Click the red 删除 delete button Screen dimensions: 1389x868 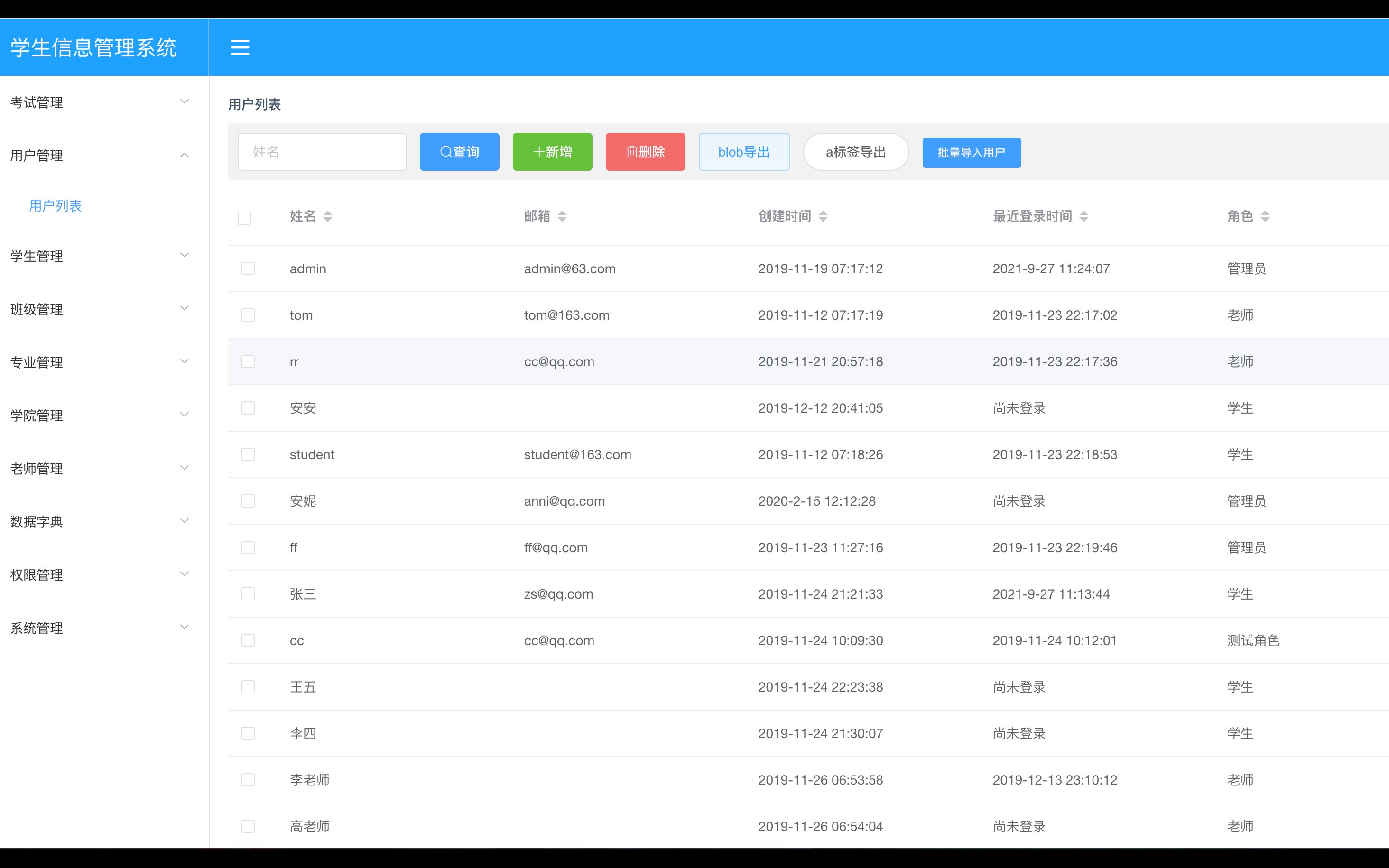tap(645, 152)
